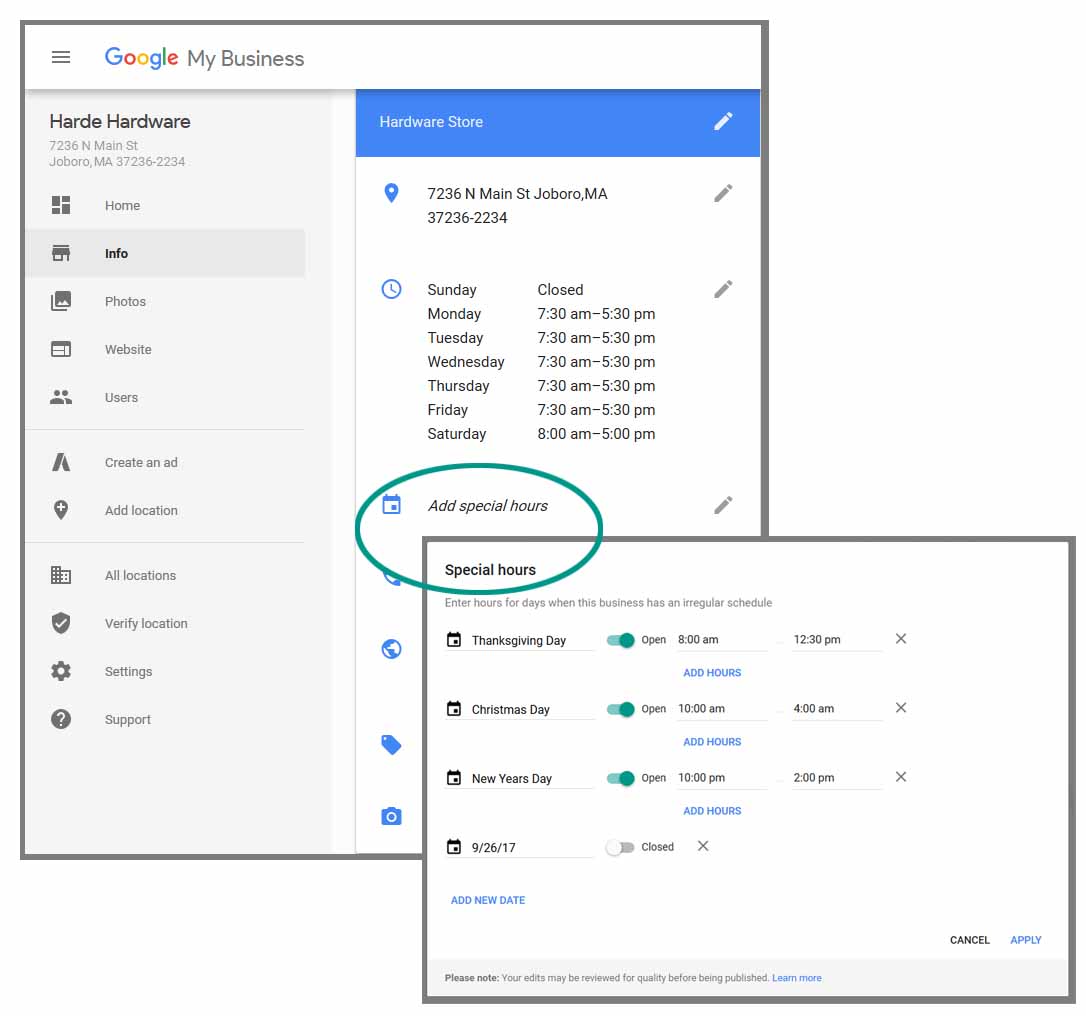Click the blue map pin address icon
Viewport: 1086px width, 1016px height.
[x=391, y=193]
